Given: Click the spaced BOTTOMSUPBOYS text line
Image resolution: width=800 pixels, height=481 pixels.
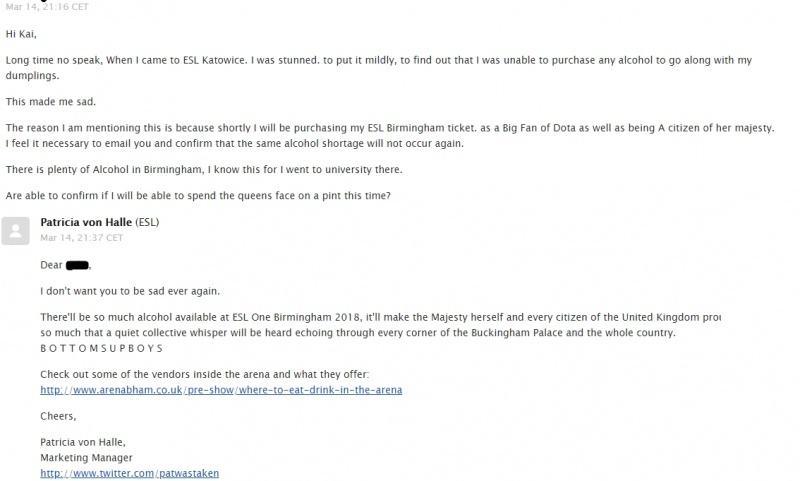Looking at the screenshot, I should tap(101, 348).
